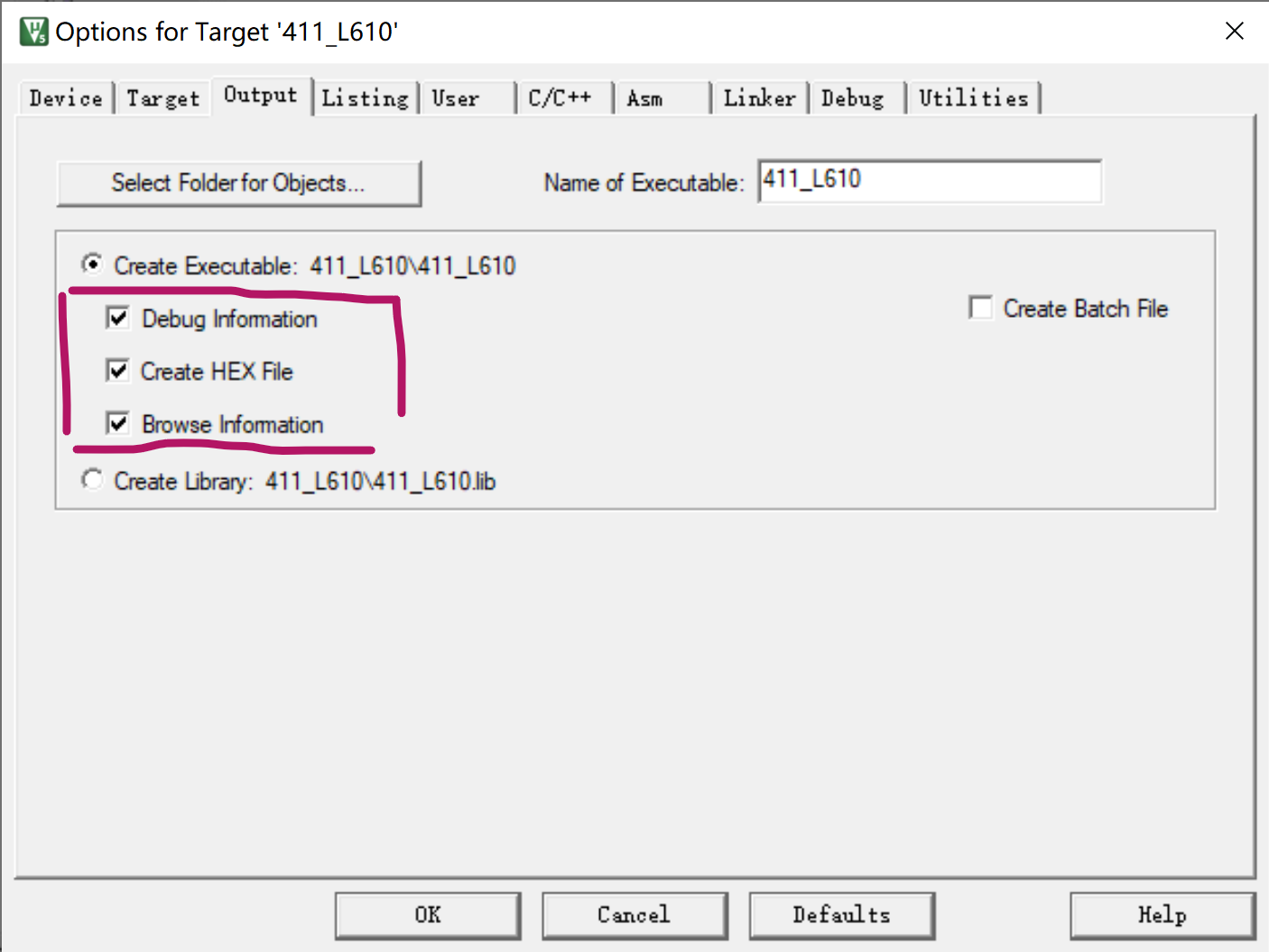Go to the Listing tab
This screenshot has height=952, width=1269.
pos(365,98)
